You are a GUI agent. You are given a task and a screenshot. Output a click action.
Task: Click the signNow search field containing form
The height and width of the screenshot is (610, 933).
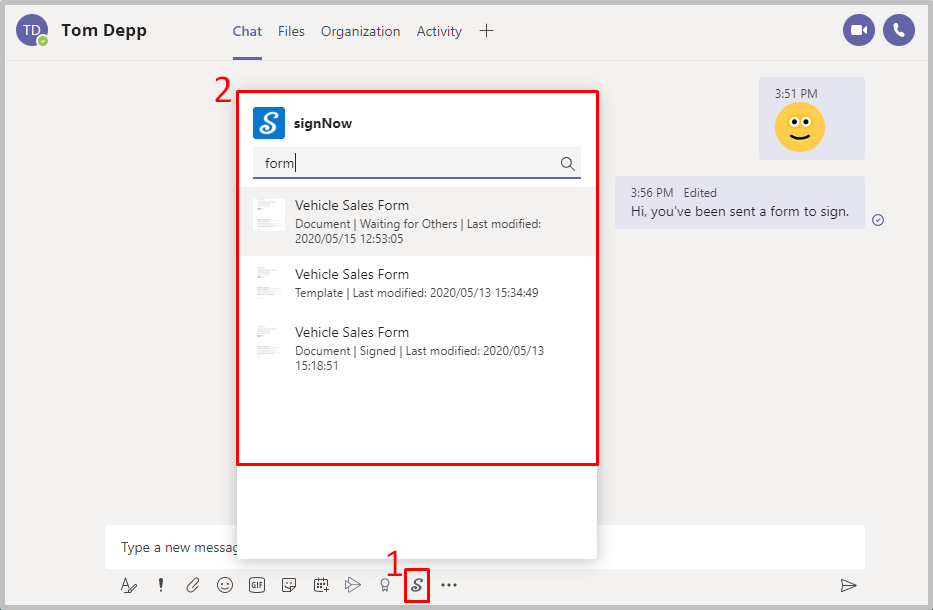coord(417,163)
